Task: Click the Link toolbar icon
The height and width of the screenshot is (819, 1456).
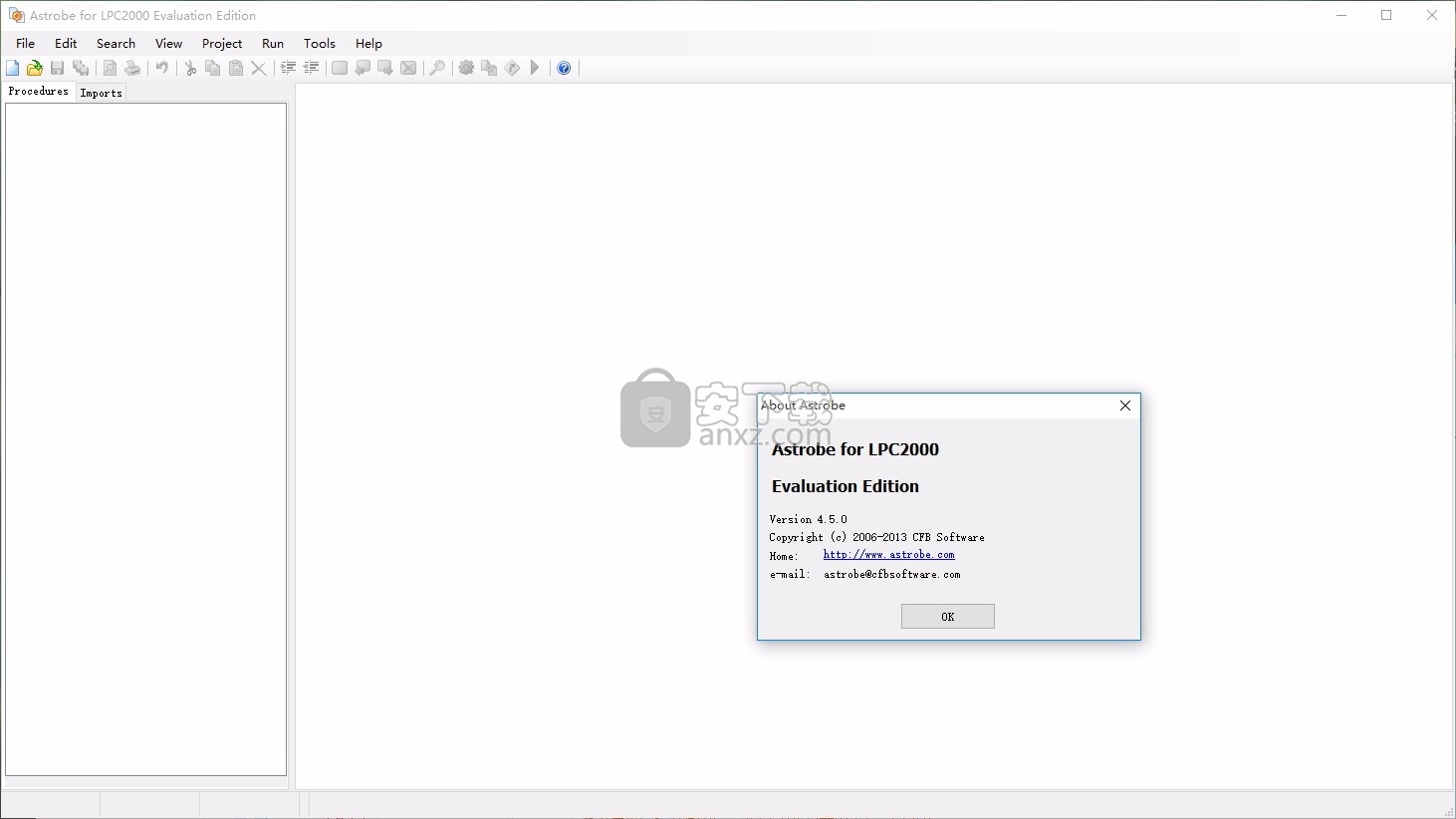Action: click(512, 68)
